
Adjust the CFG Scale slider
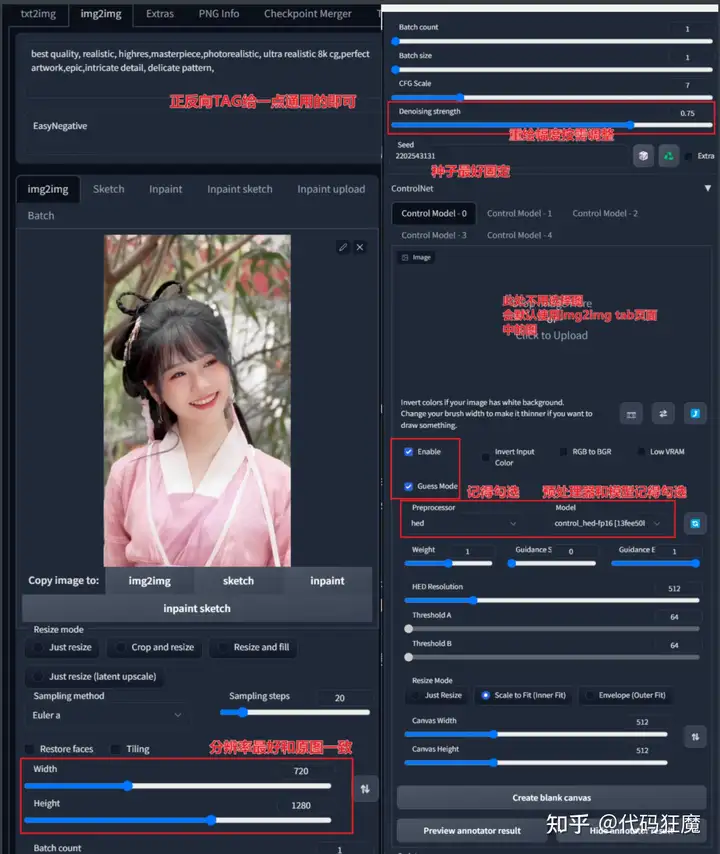coord(551,97)
